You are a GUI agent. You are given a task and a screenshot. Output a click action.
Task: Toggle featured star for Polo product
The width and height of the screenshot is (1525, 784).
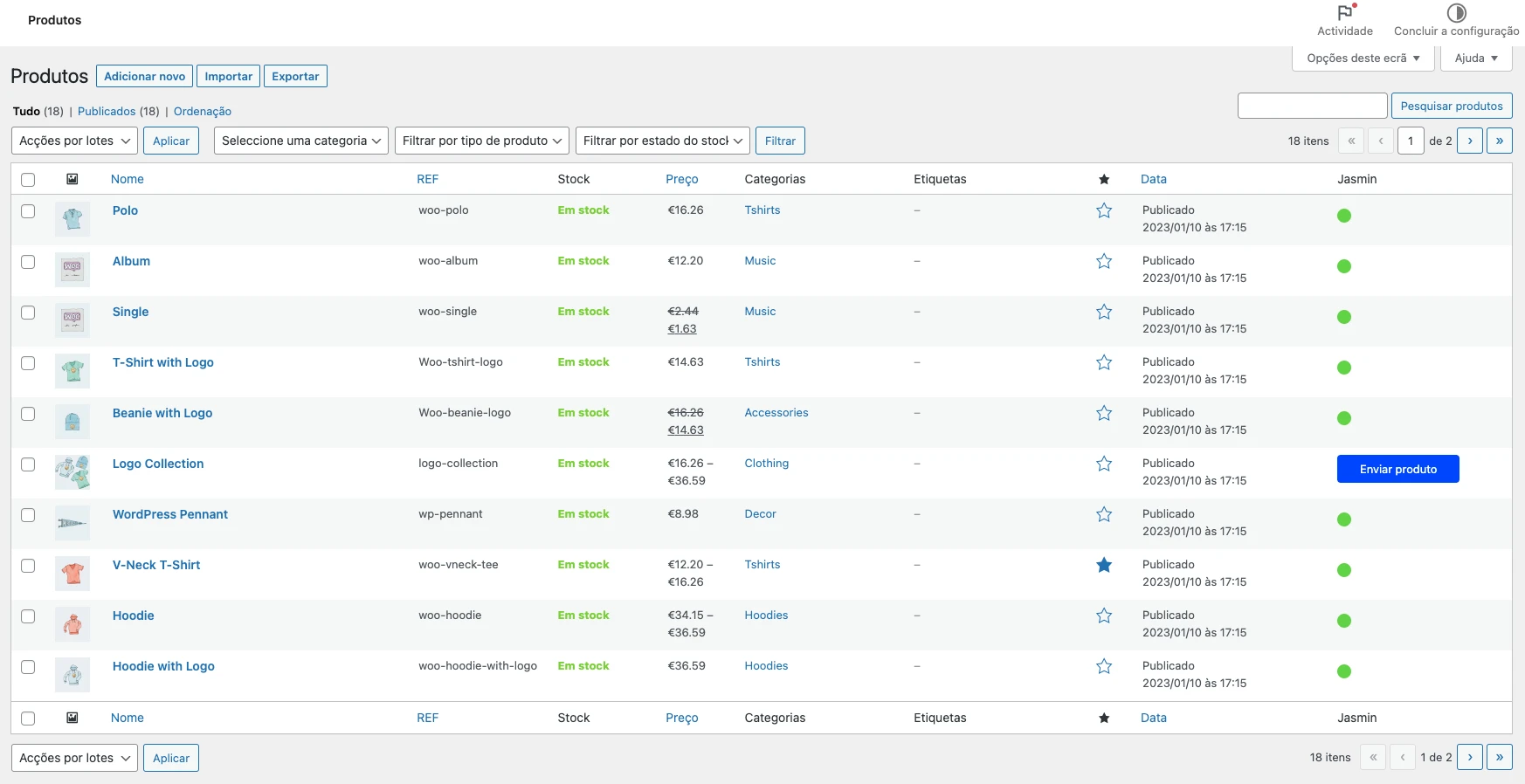point(1104,210)
